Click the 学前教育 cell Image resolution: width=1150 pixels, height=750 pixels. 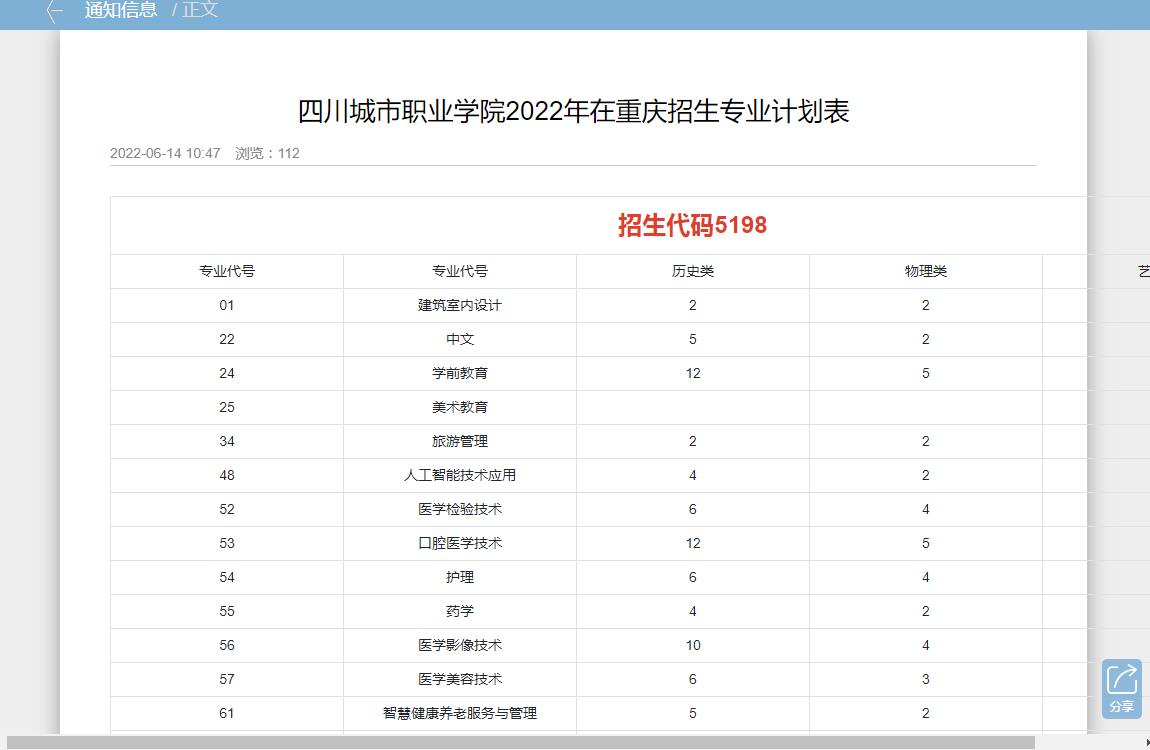click(x=460, y=373)
